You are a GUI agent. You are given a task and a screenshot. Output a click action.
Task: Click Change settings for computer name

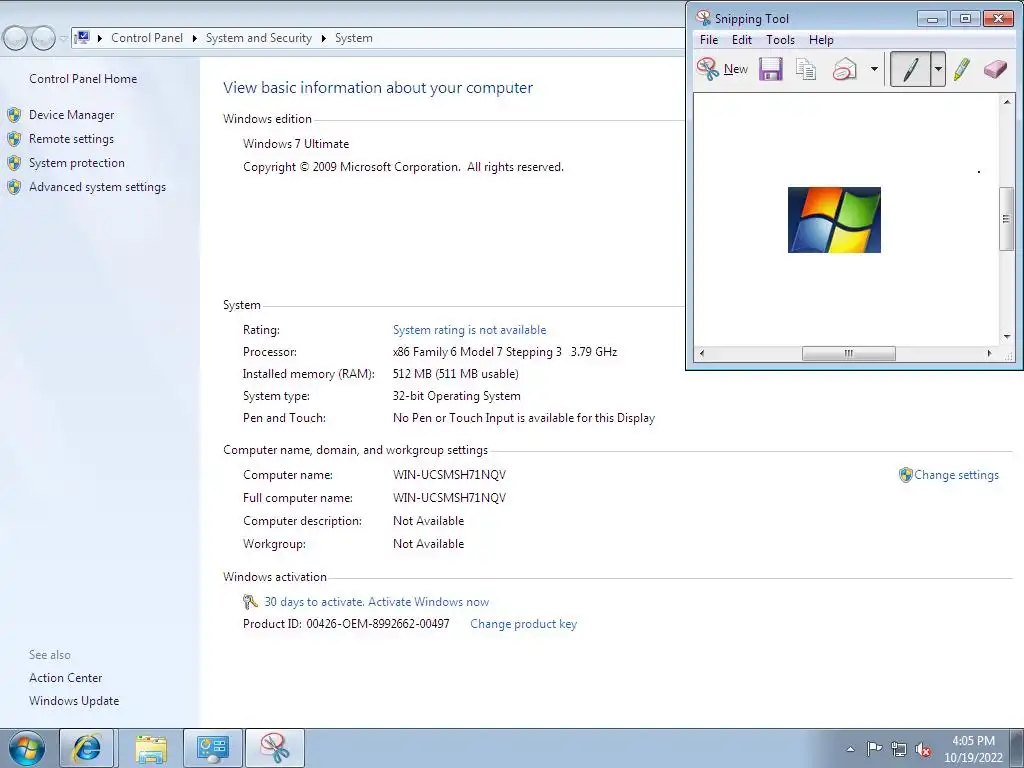956,475
